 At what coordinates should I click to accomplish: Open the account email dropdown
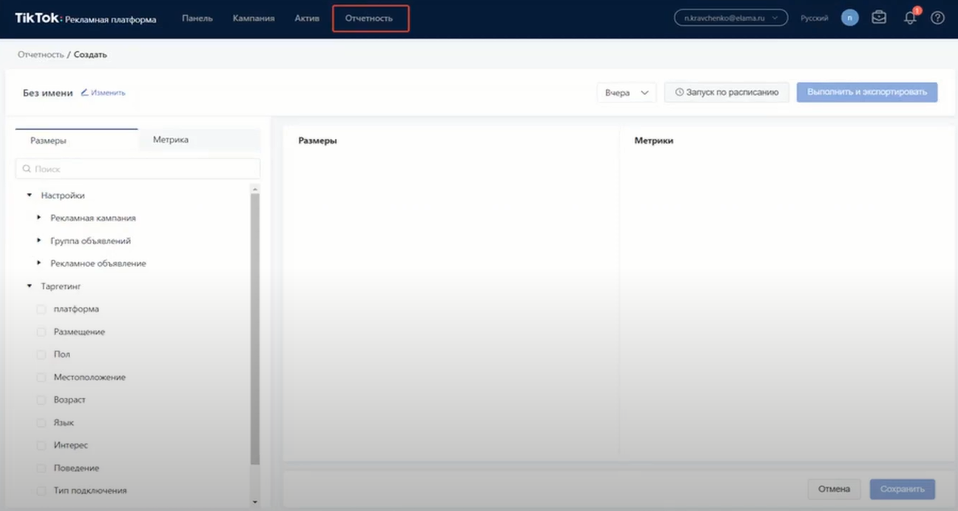pos(730,18)
